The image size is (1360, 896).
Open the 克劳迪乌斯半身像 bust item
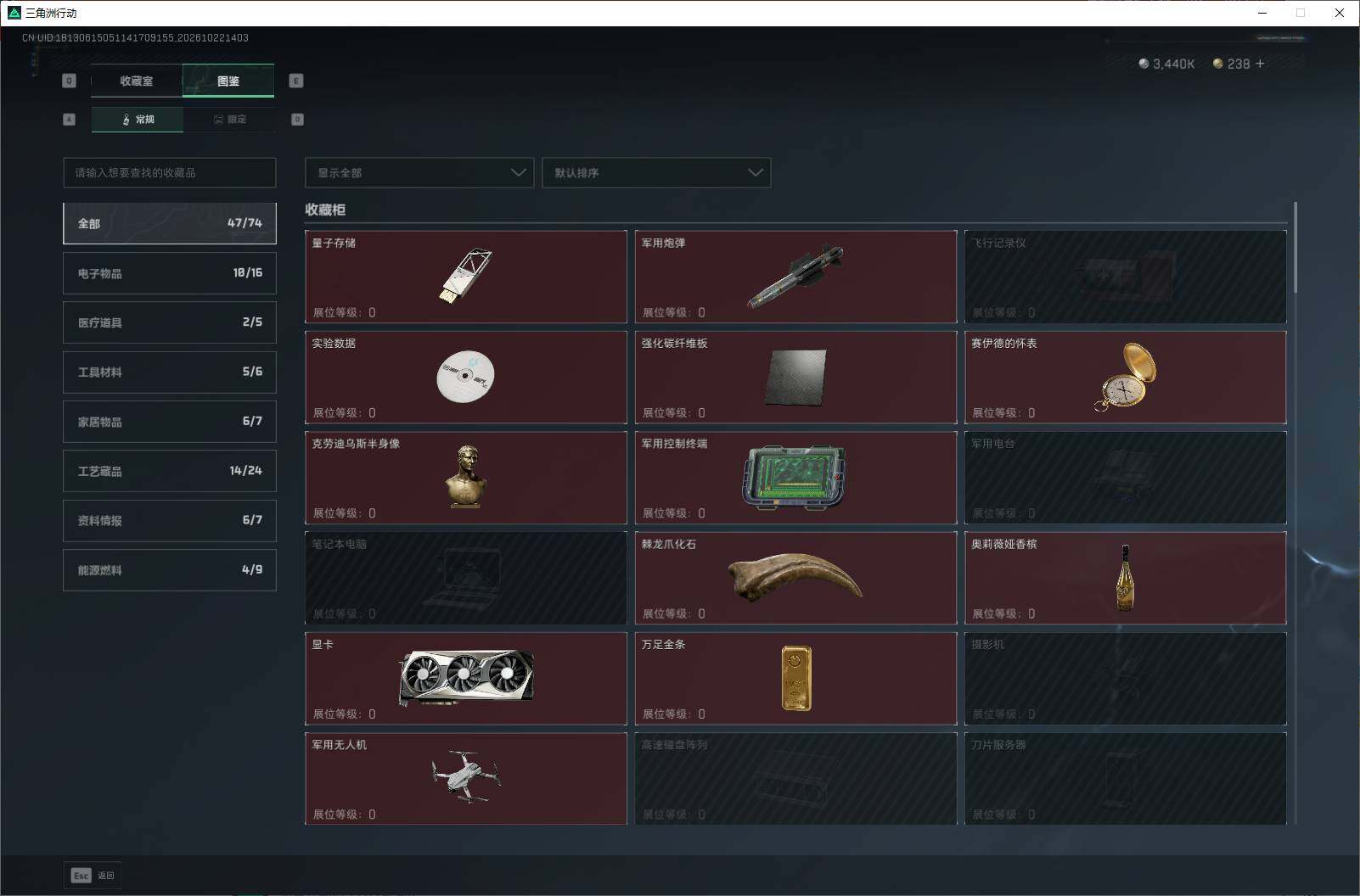tap(466, 478)
